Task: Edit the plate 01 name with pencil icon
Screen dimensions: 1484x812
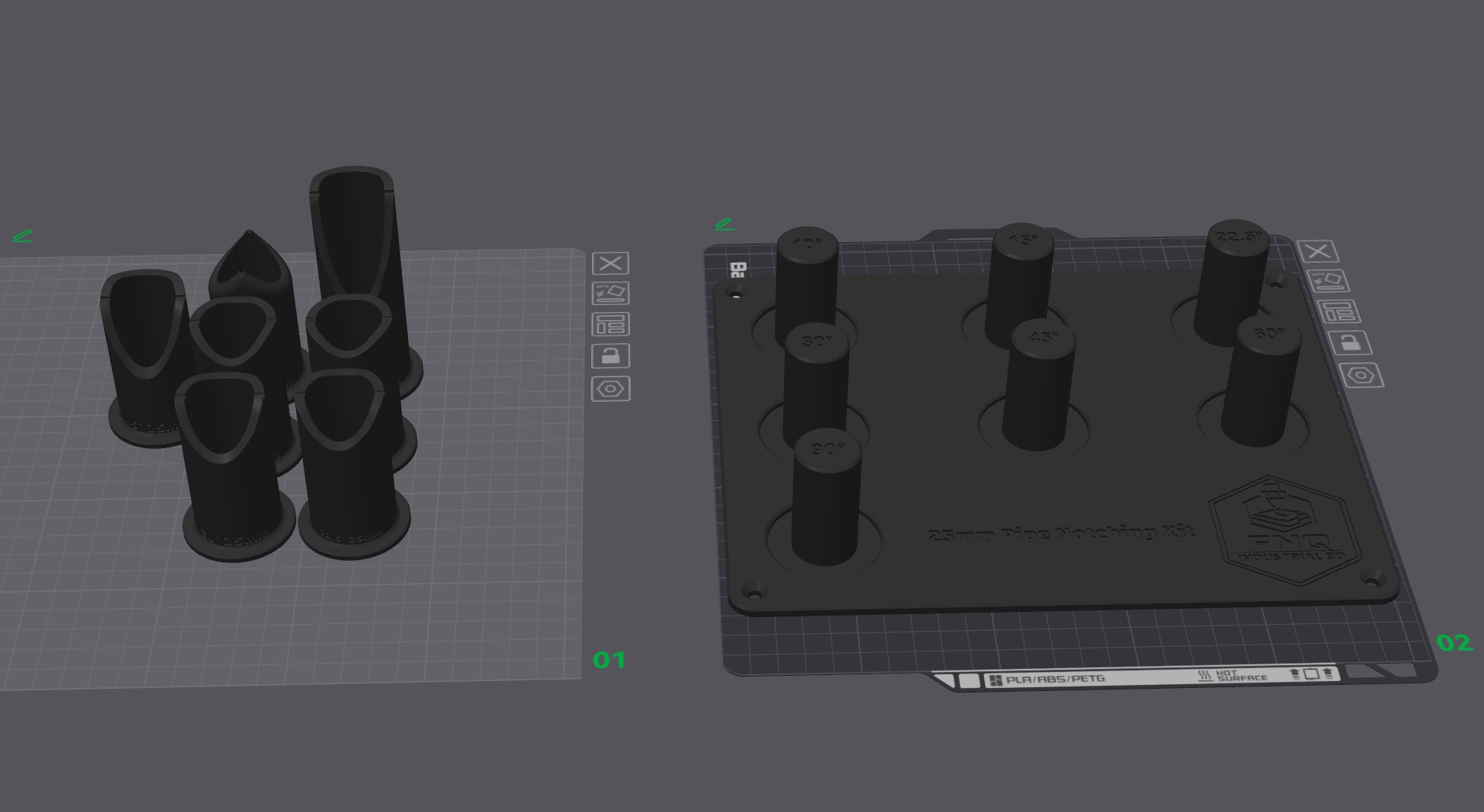Action: [22, 236]
